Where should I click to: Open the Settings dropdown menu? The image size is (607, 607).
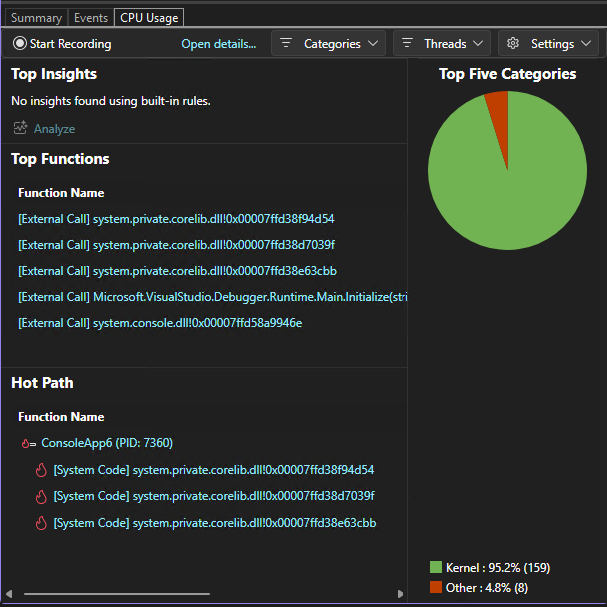549,44
